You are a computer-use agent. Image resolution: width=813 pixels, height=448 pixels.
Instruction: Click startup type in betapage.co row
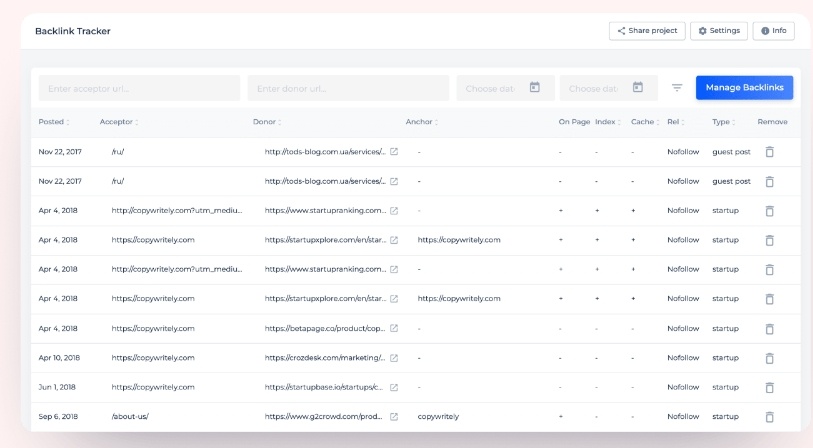coord(725,328)
